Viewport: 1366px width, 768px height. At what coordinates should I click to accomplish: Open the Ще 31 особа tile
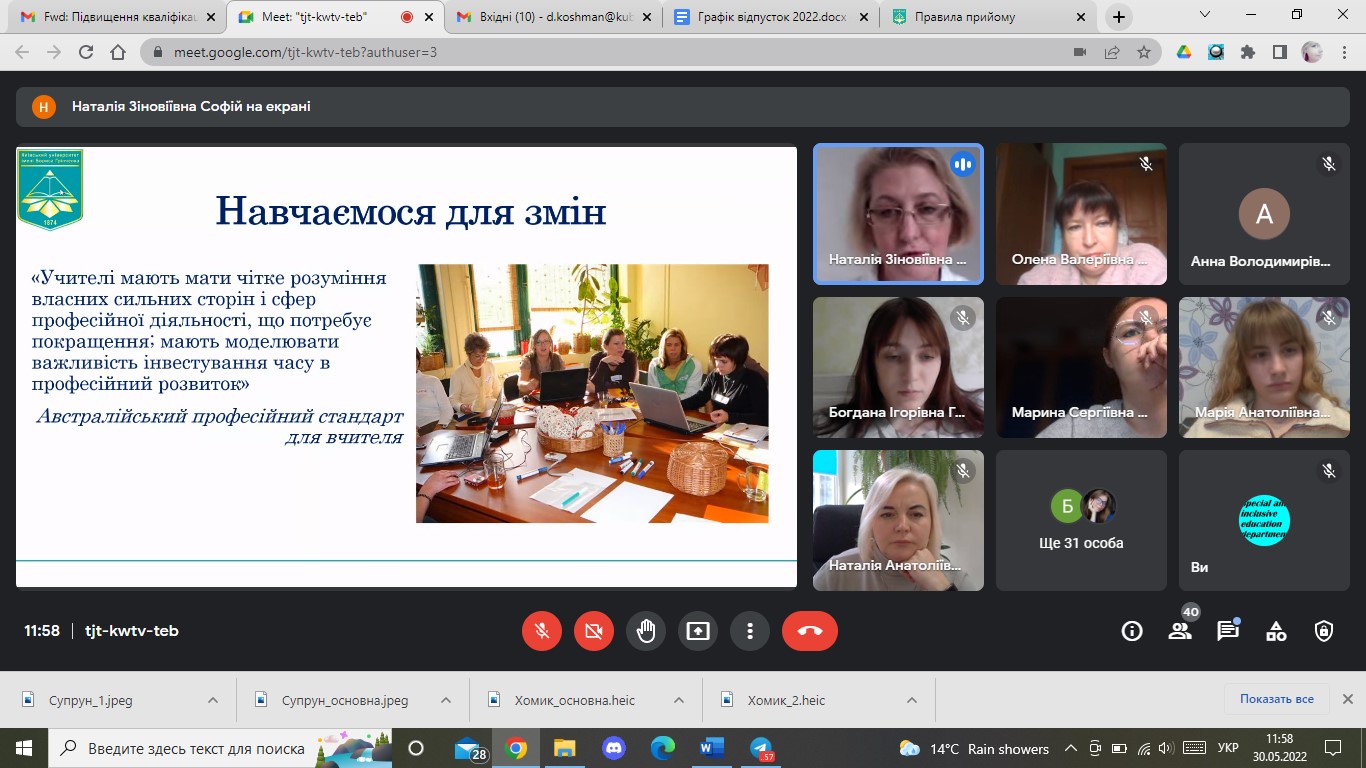[x=1081, y=520]
